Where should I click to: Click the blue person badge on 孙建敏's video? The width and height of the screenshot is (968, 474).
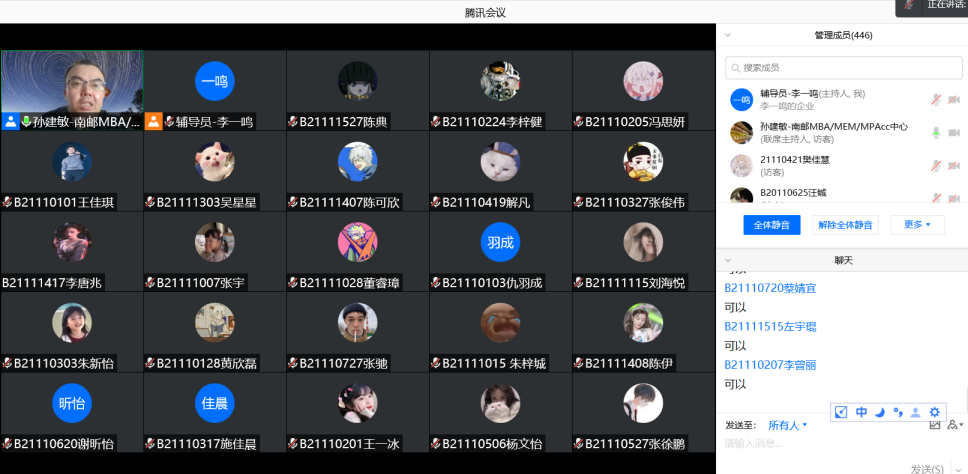tap(10, 121)
